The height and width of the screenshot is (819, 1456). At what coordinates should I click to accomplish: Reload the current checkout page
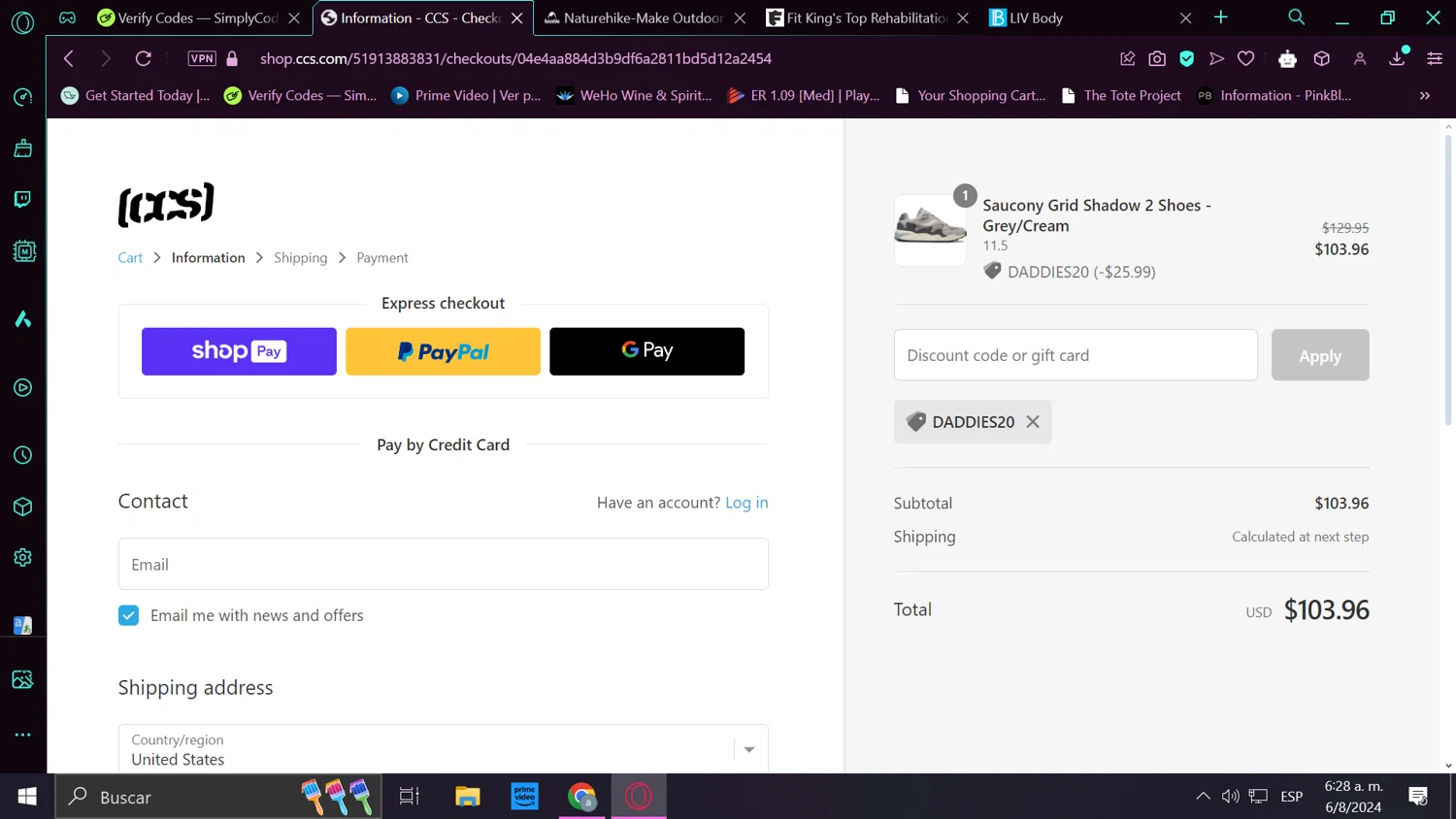pyautogui.click(x=143, y=58)
